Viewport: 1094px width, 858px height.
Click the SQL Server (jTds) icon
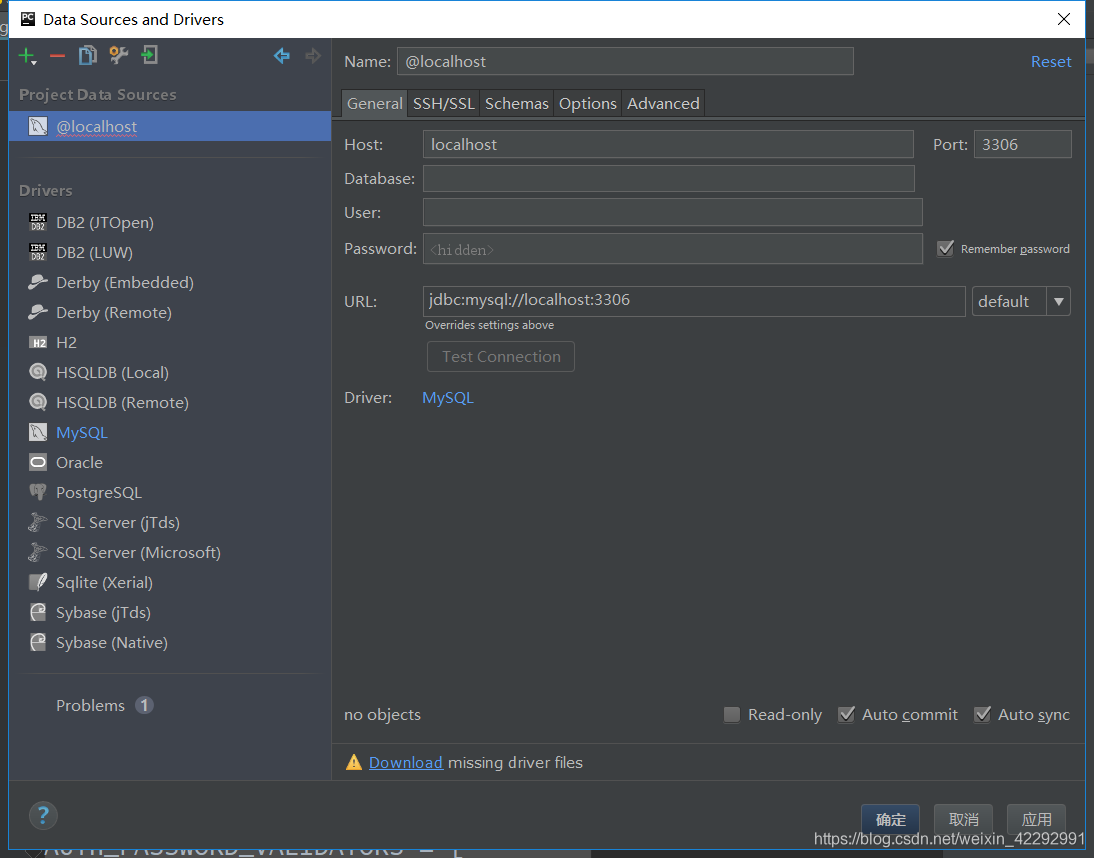pos(38,522)
